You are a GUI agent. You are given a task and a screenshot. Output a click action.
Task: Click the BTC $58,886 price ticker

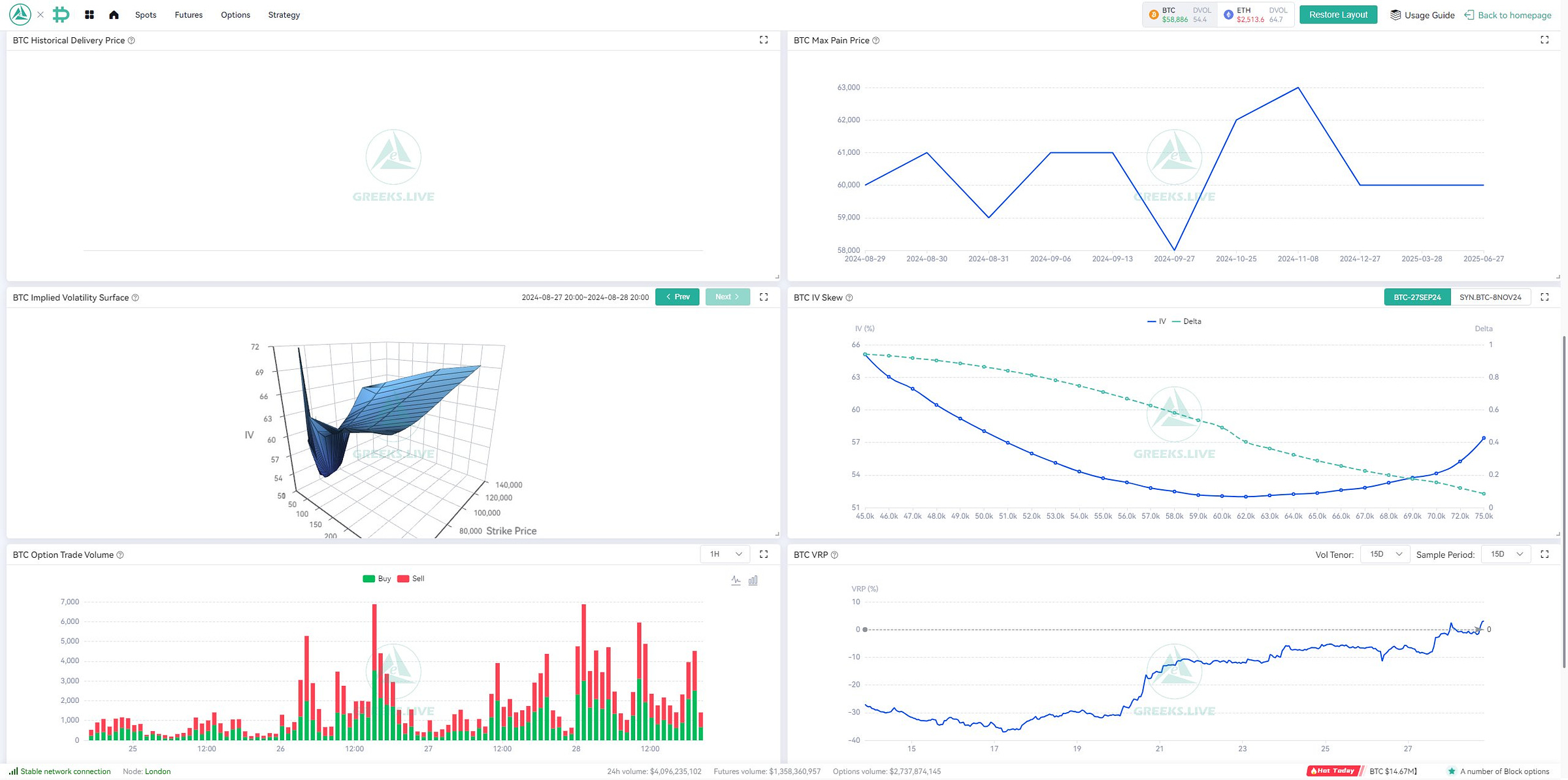tap(1180, 14)
